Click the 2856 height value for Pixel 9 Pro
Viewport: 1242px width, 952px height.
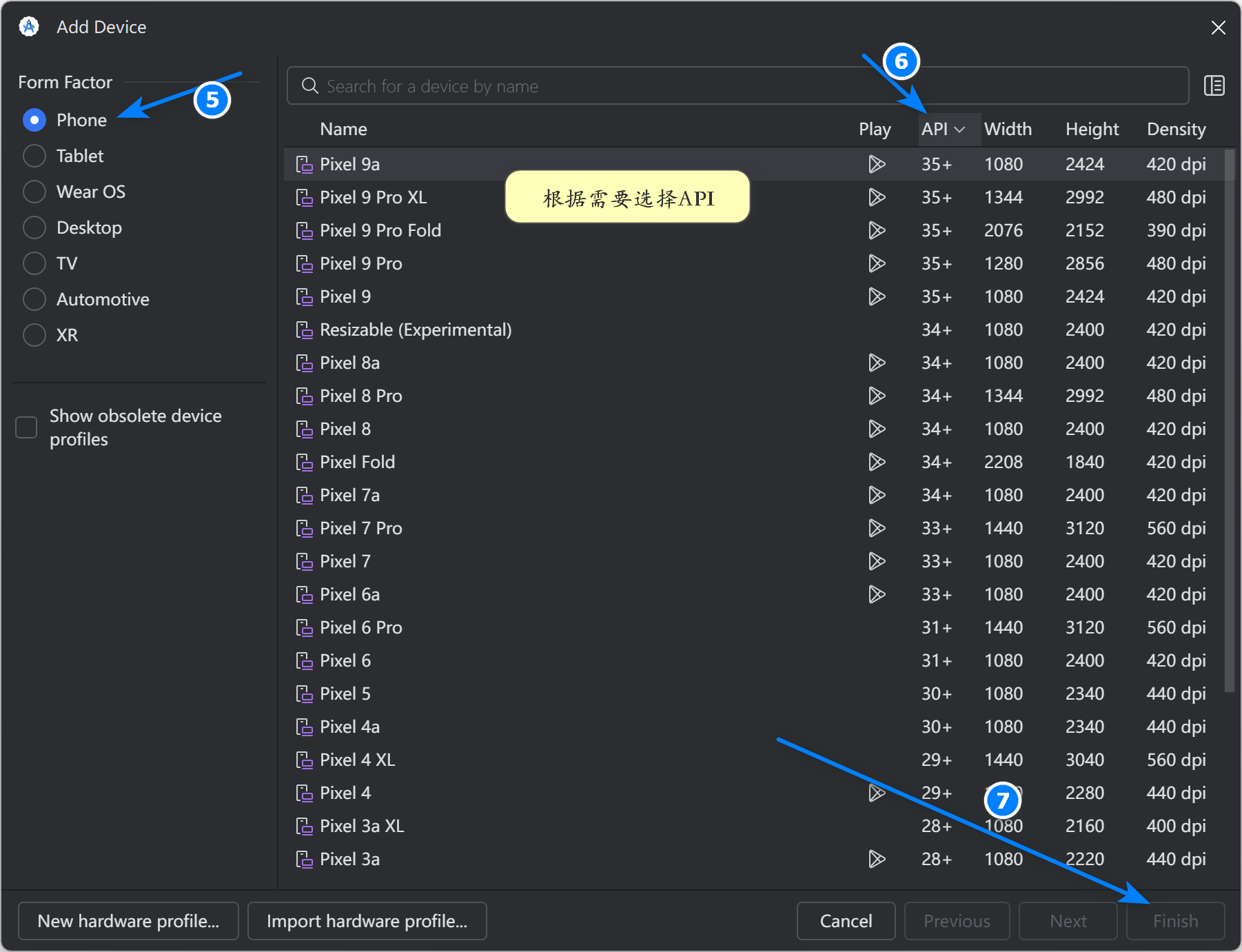(1085, 263)
